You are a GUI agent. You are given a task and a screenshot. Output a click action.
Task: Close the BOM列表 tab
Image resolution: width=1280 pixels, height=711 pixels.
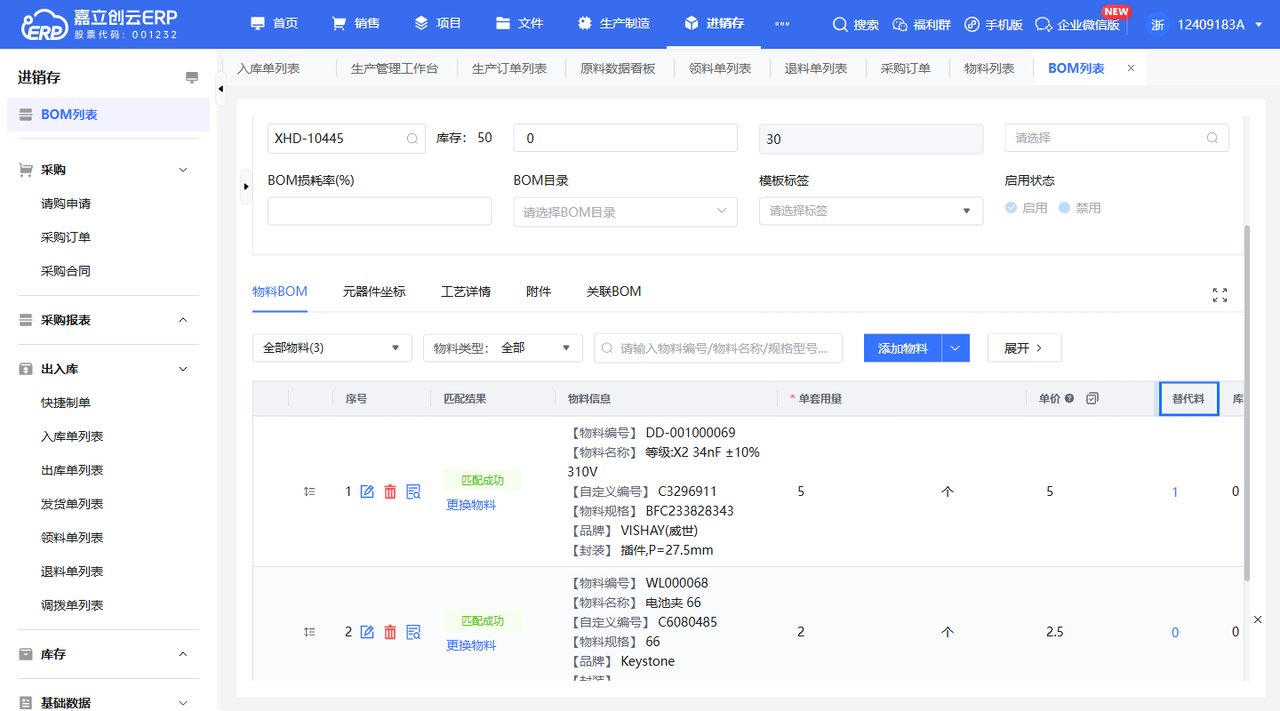pos(1131,68)
